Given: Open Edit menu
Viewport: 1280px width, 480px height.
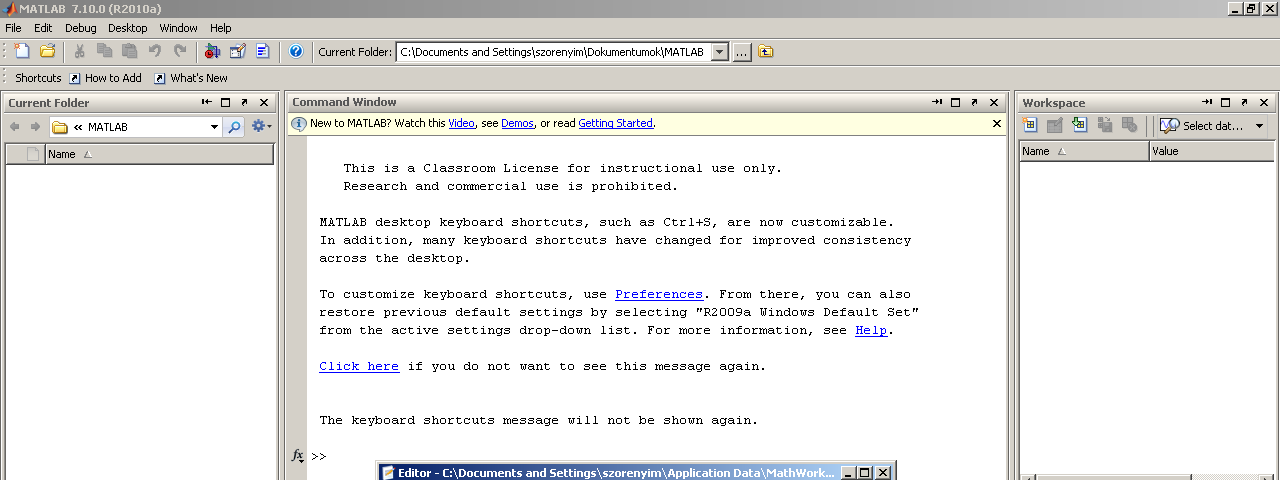Looking at the screenshot, I should (x=43, y=28).
